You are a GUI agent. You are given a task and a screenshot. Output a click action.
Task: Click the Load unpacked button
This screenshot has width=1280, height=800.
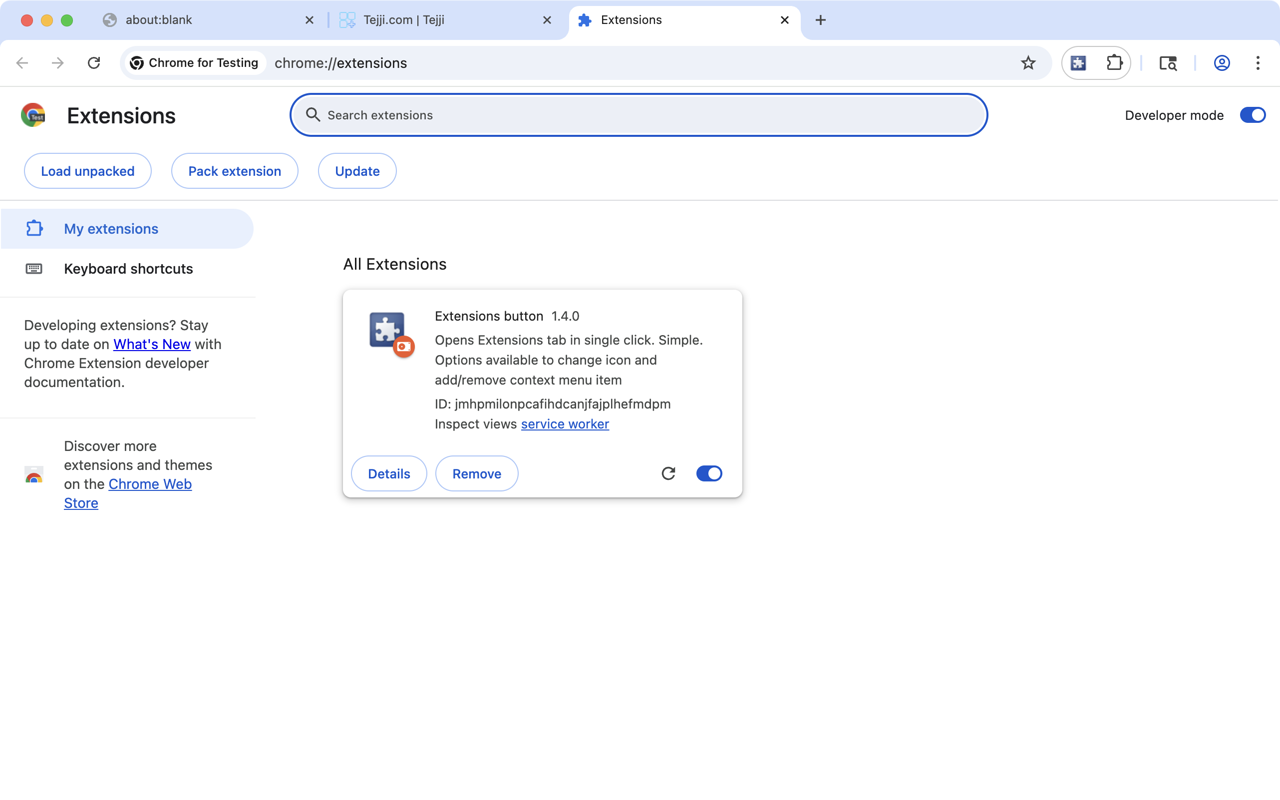tap(87, 170)
